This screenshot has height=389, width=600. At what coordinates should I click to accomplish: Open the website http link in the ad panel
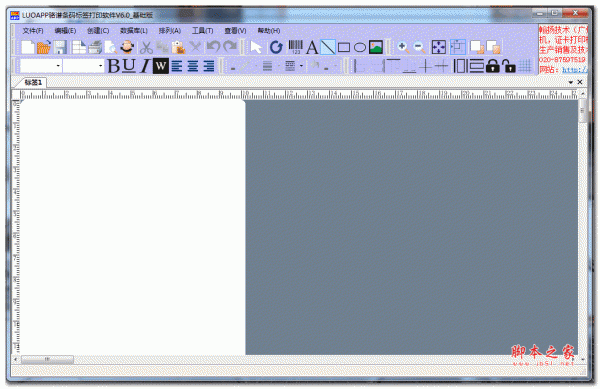coord(574,70)
